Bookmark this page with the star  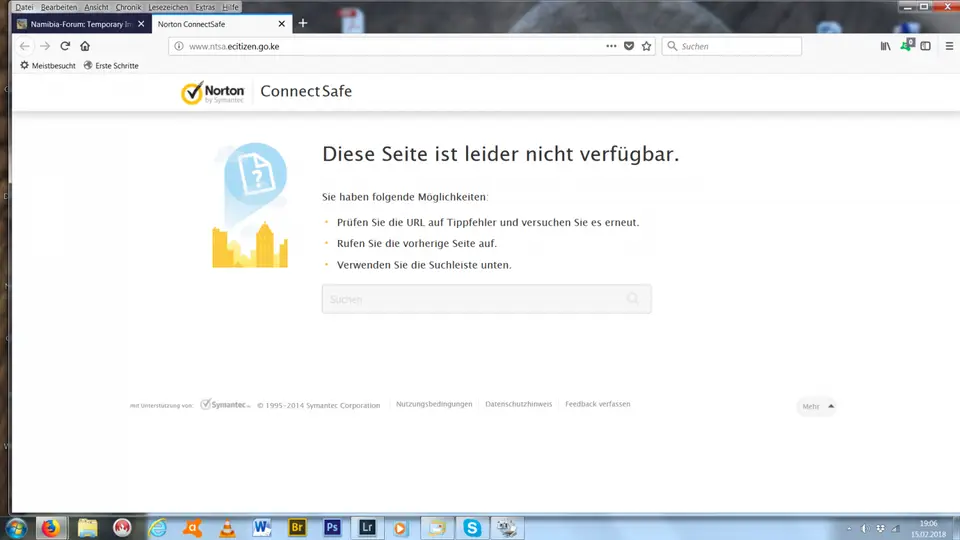(647, 46)
